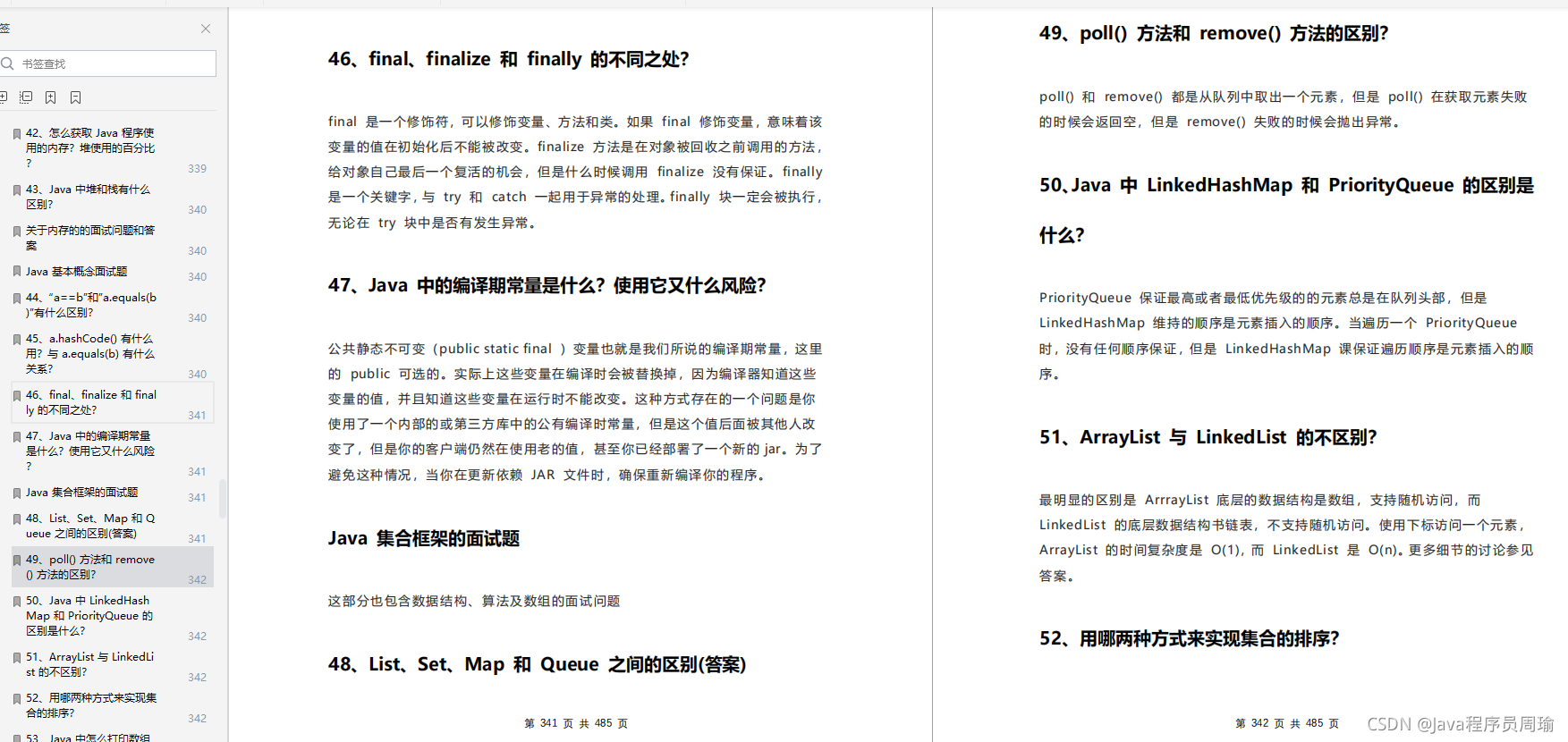This screenshot has height=742, width=1568.
Task: Jump to bookmark 关于内存的的面试问题和答案
Action: point(112,238)
